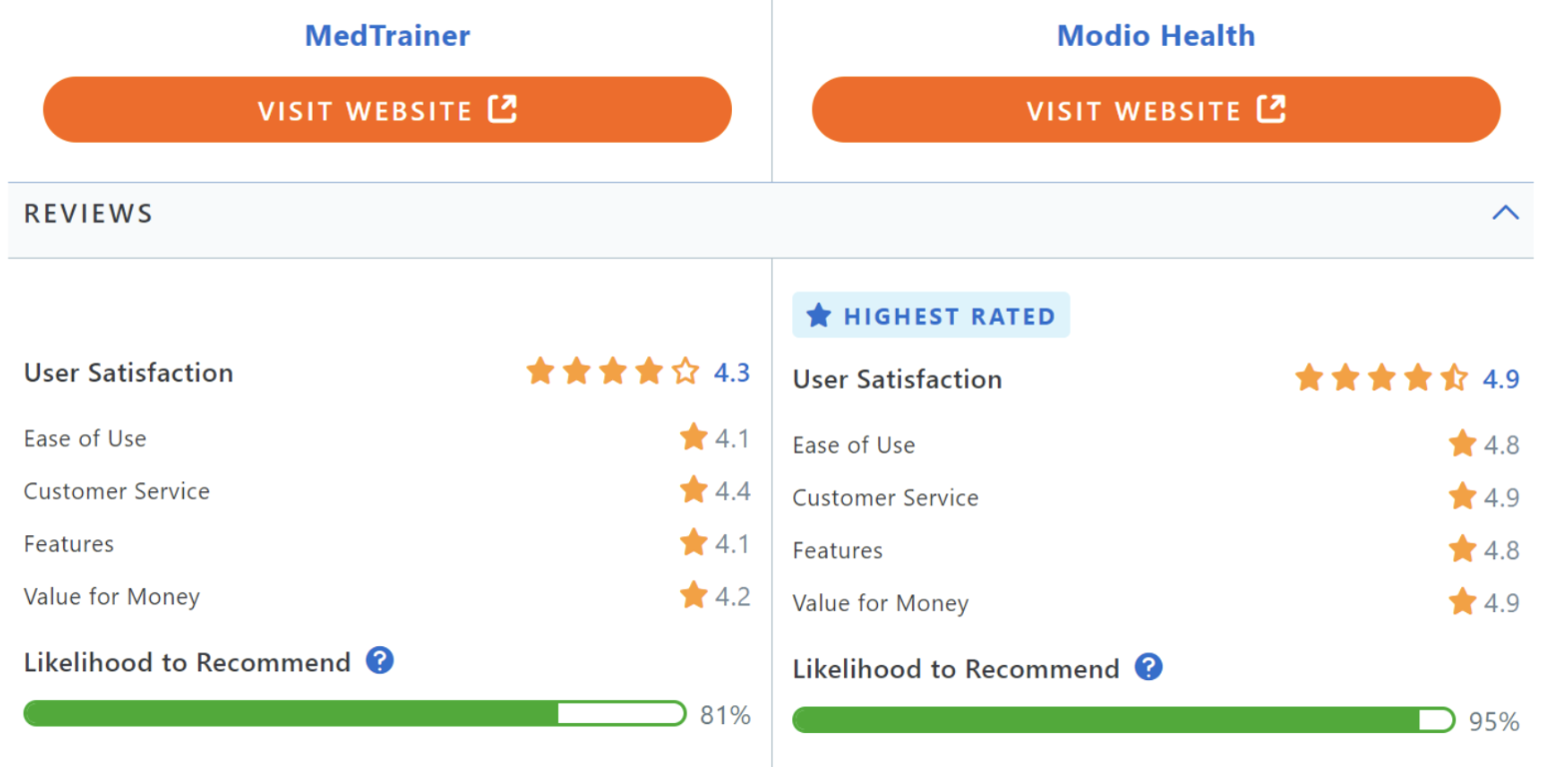Screen dimensions: 1568x767
Task: Click MedTrainer Value for Money star icon
Action: point(693,595)
